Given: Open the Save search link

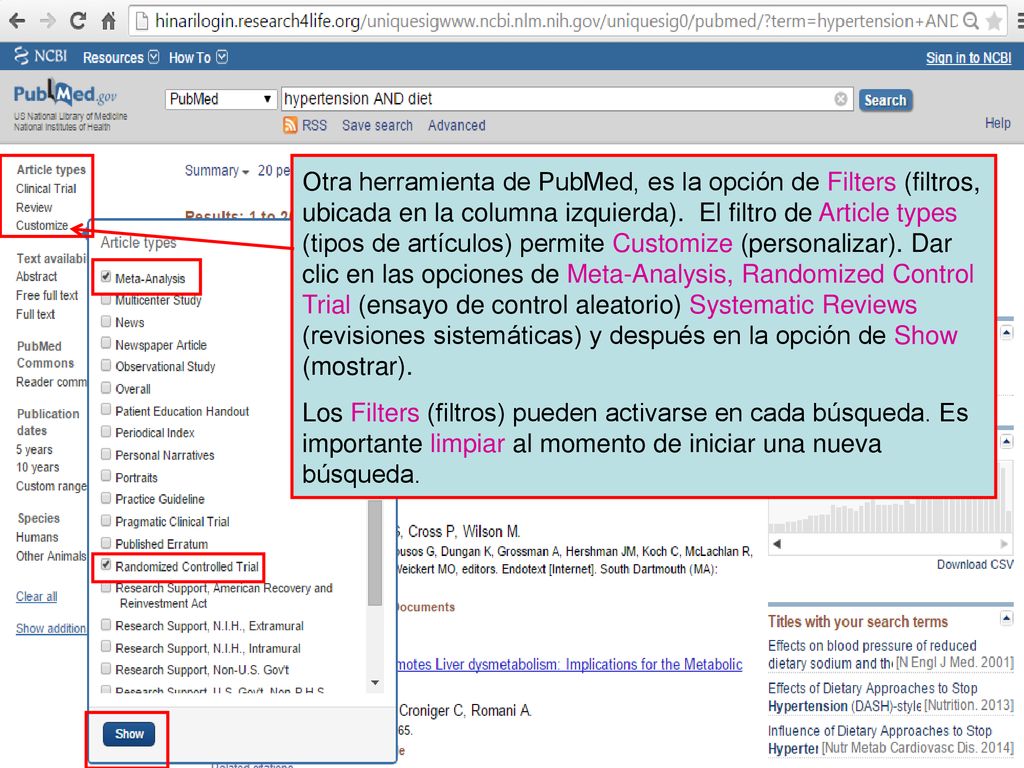Looking at the screenshot, I should coord(377,125).
